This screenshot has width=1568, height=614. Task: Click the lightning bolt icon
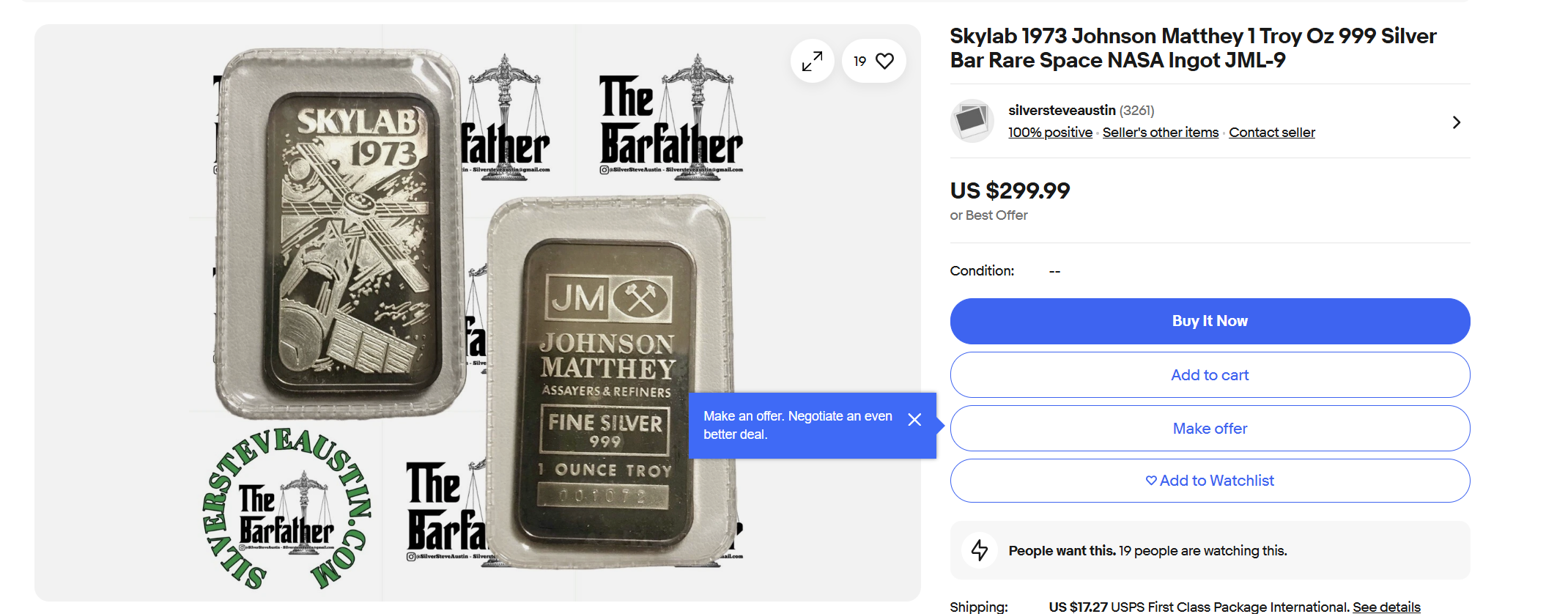(x=980, y=550)
